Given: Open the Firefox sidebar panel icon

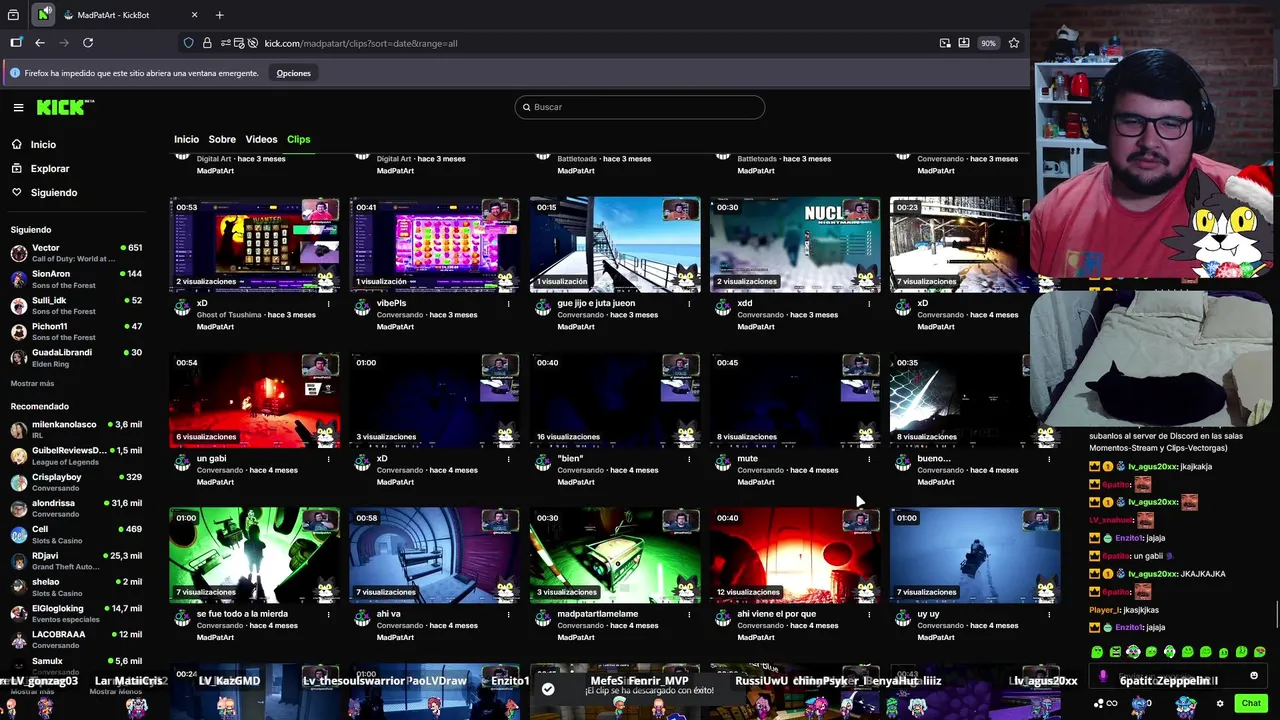Looking at the screenshot, I should [x=16, y=43].
